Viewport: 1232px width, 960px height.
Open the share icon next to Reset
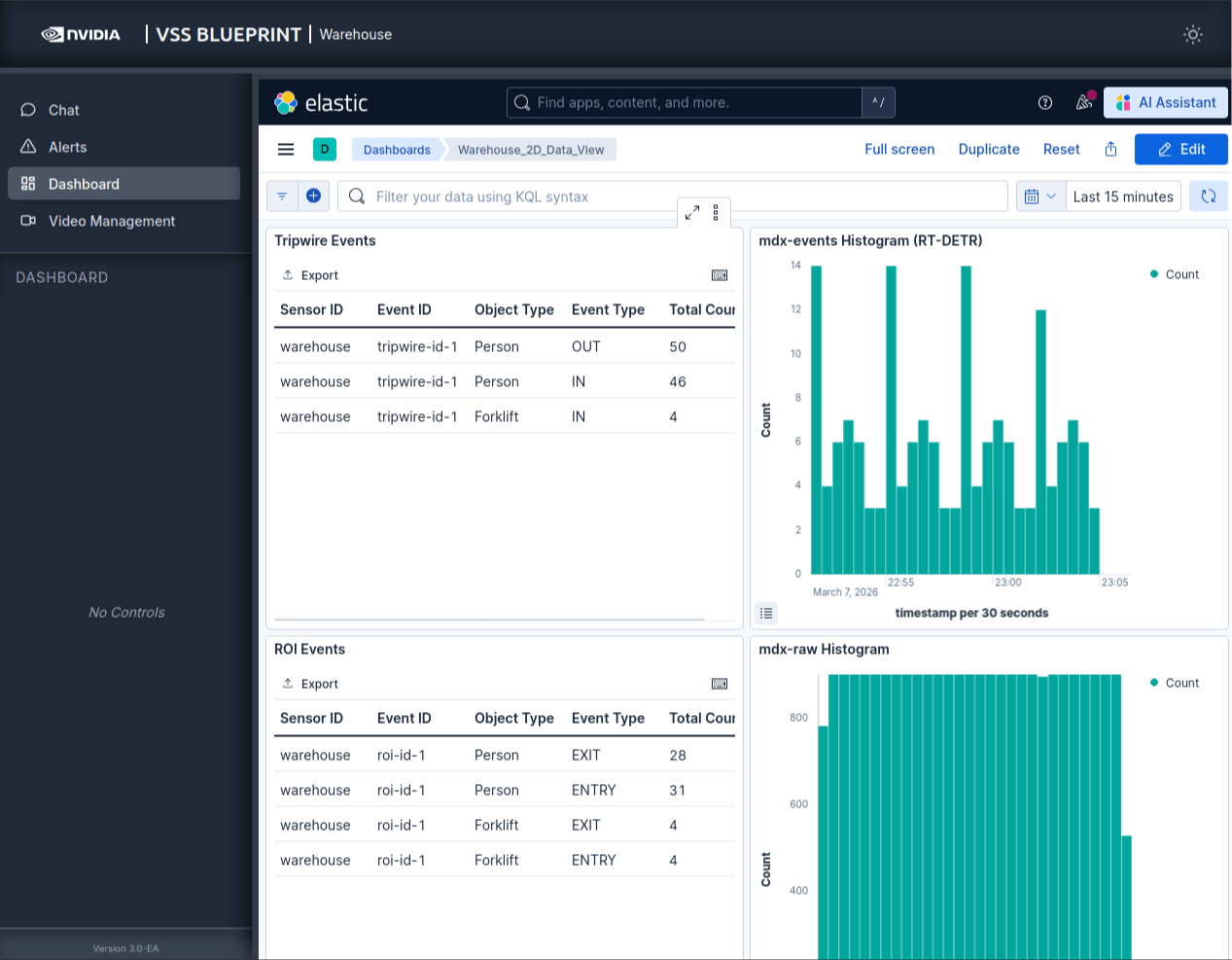(1110, 149)
